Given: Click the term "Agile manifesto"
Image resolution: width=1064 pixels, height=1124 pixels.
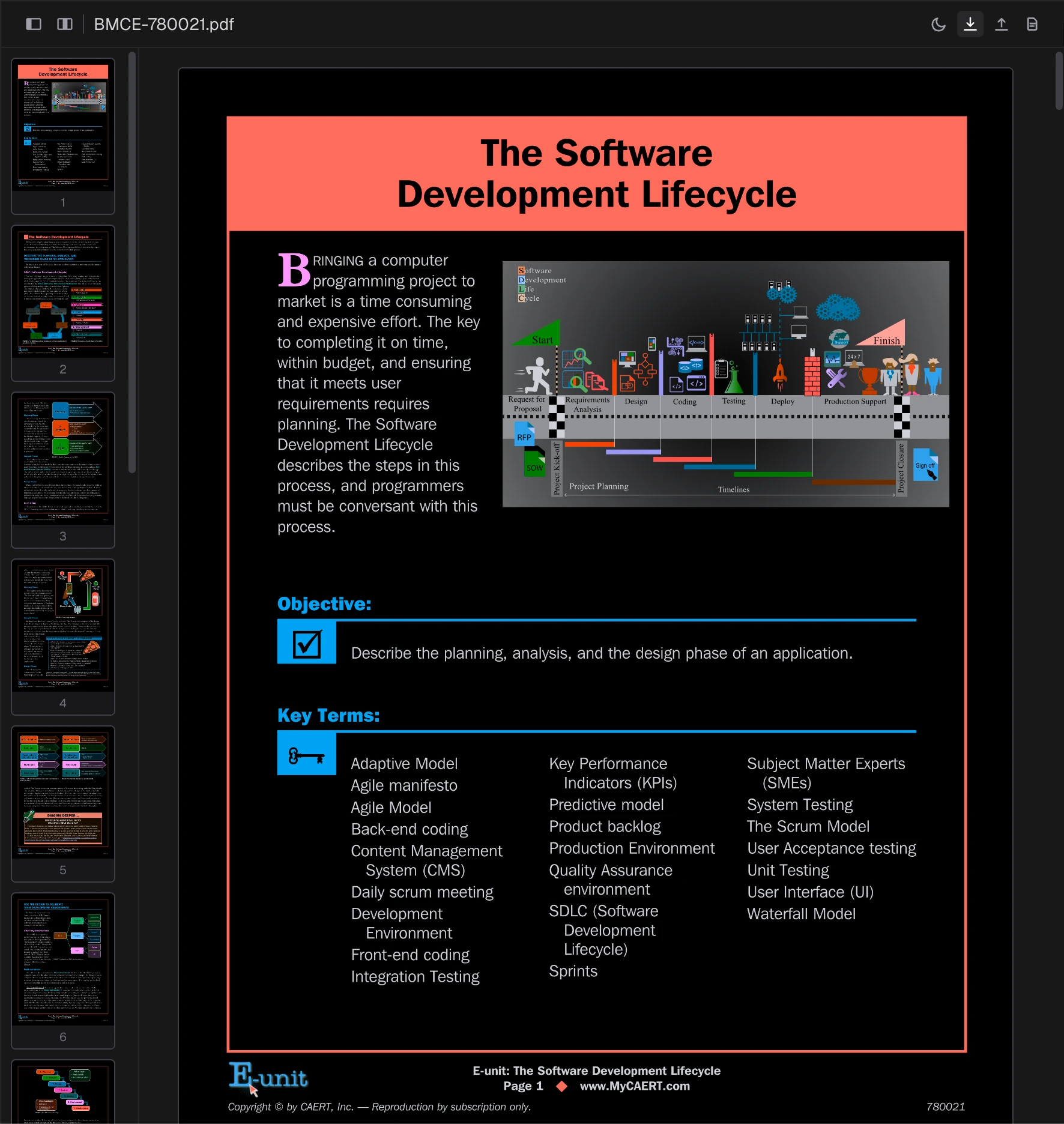Looking at the screenshot, I should pos(404,785).
